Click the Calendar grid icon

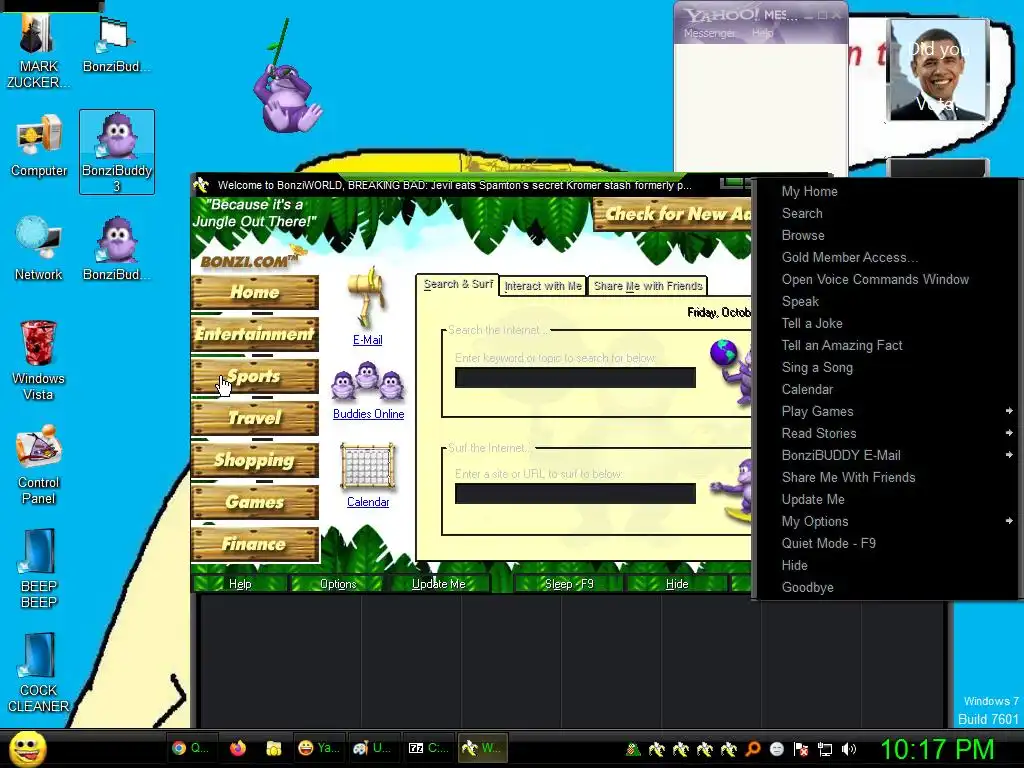pos(368,467)
